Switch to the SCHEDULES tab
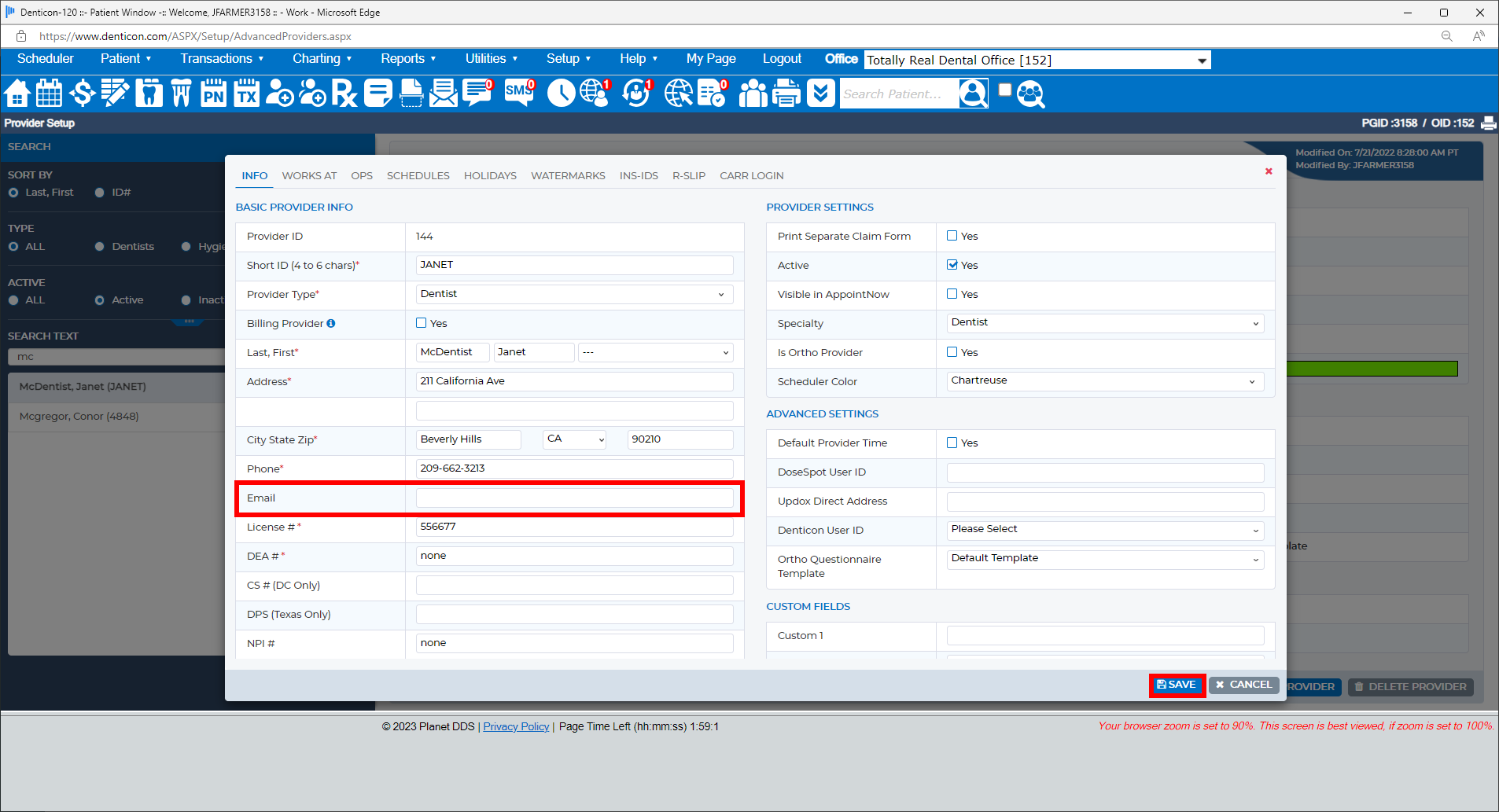This screenshot has width=1499, height=812. (418, 176)
